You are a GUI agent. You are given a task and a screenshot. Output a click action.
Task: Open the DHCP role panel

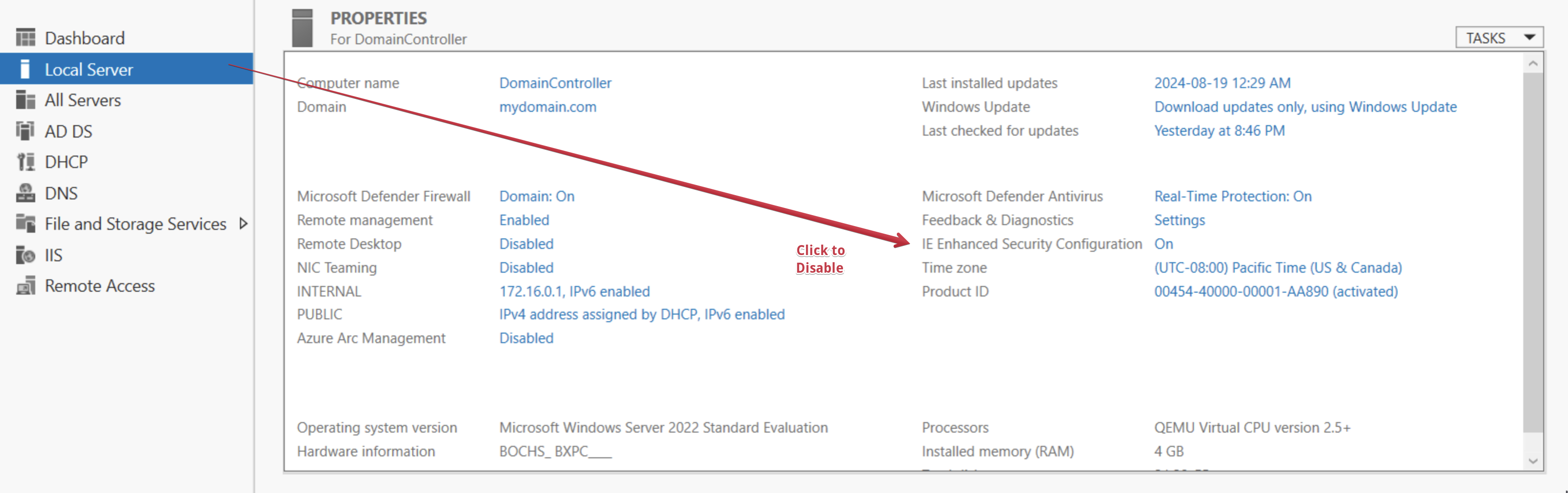[x=67, y=161]
